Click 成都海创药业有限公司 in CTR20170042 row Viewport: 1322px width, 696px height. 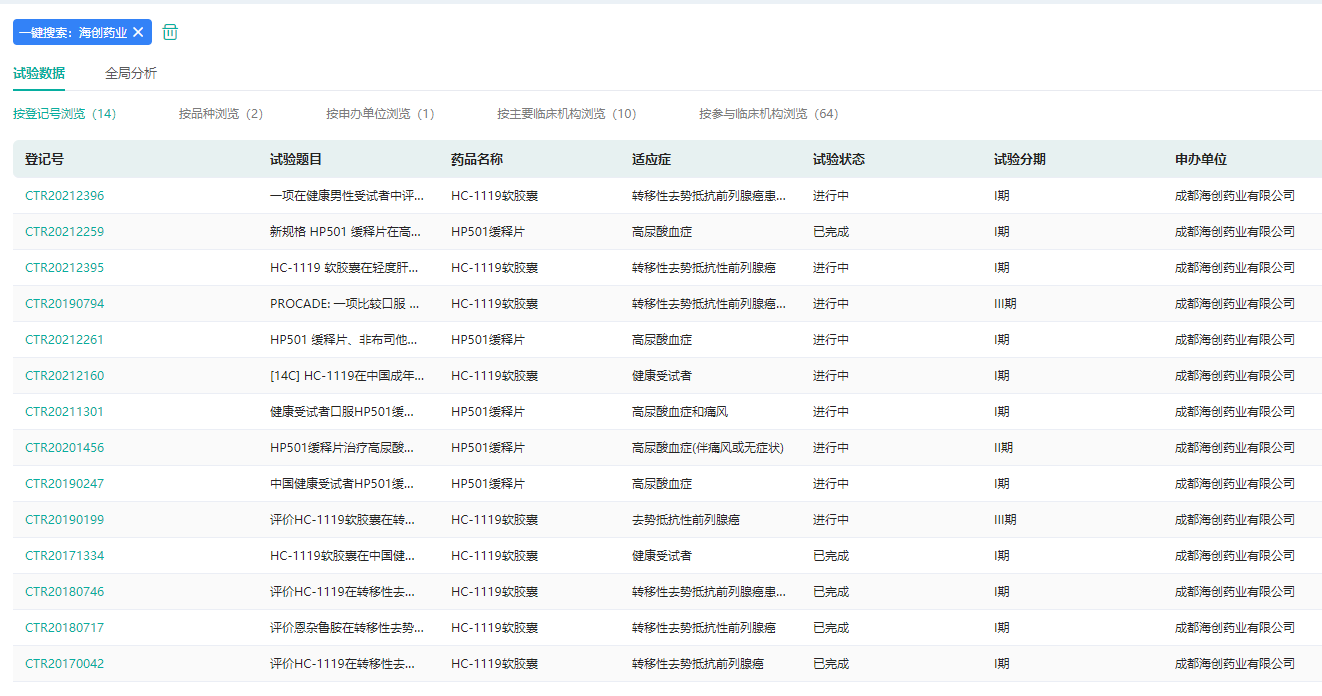1235,664
